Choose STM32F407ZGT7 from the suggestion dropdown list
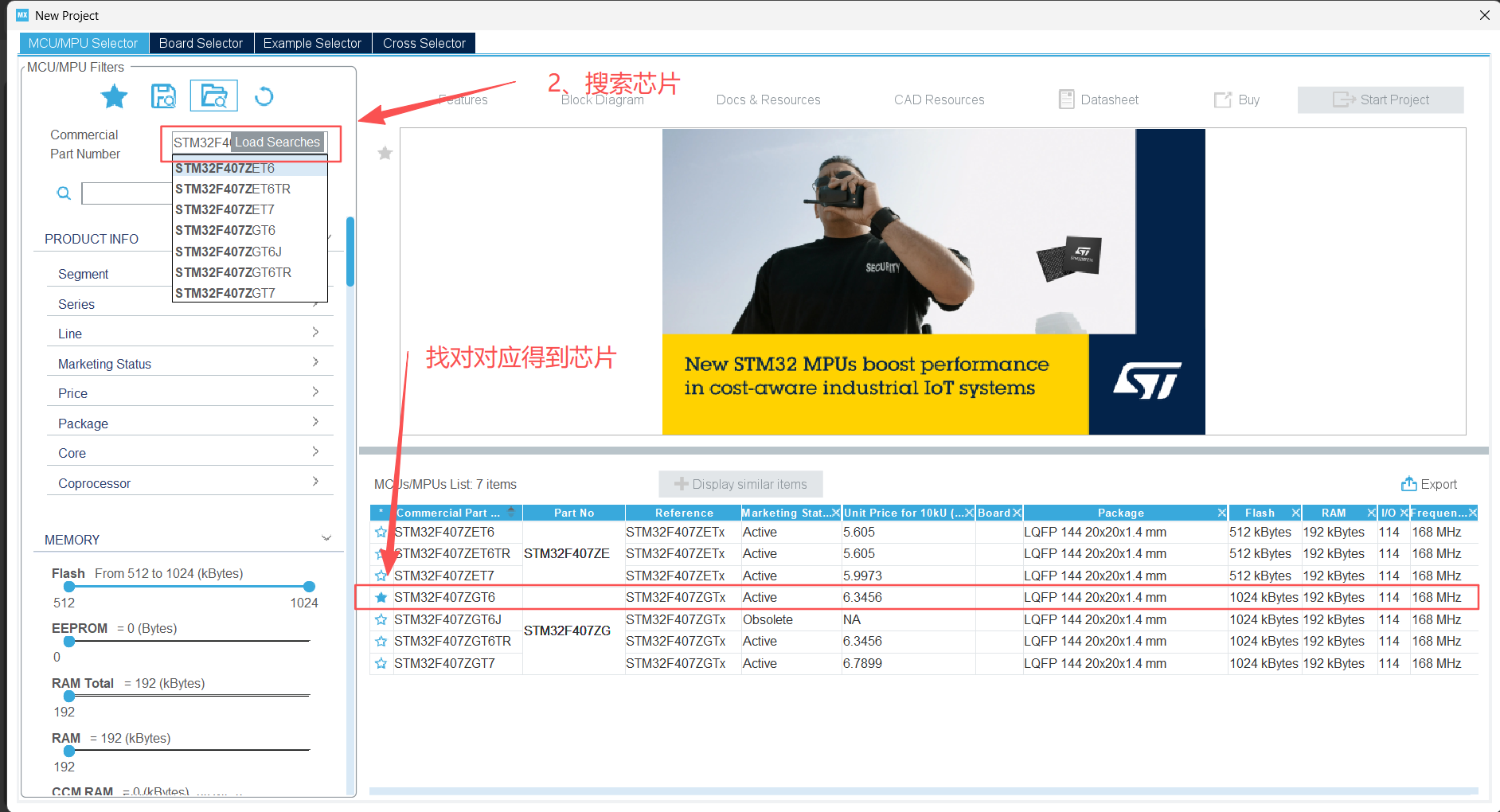Viewport: 1500px width, 812px height. coord(250,293)
